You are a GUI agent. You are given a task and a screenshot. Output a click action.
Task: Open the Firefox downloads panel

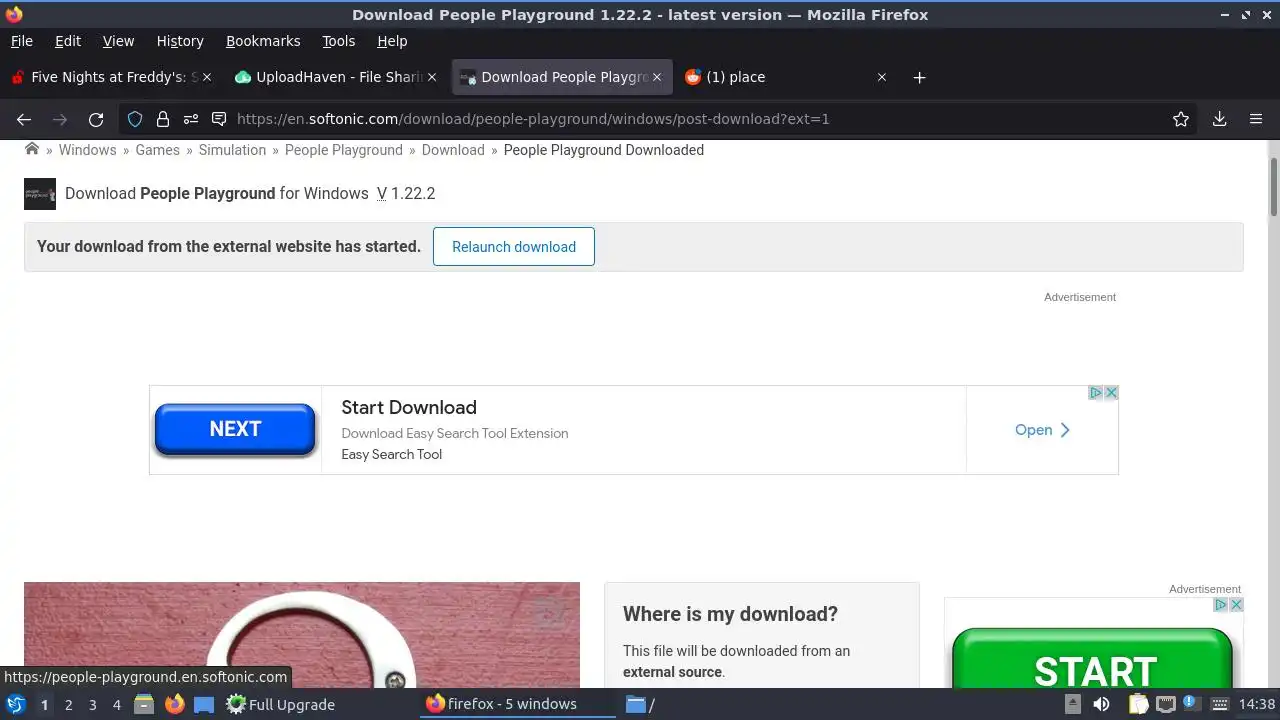click(1219, 119)
